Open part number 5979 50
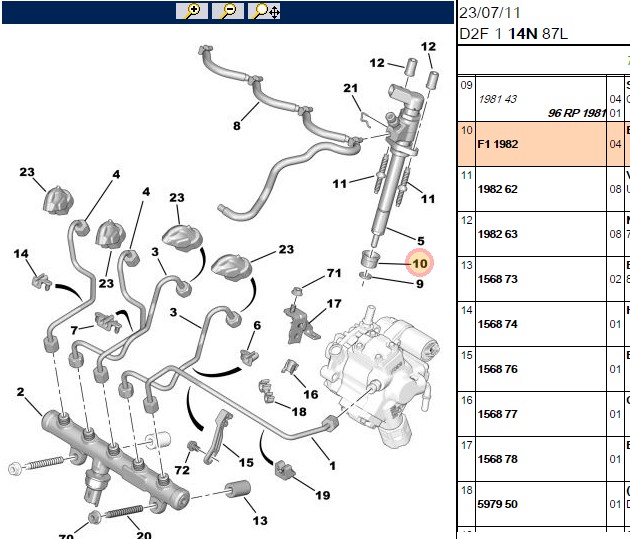 (x=497, y=504)
